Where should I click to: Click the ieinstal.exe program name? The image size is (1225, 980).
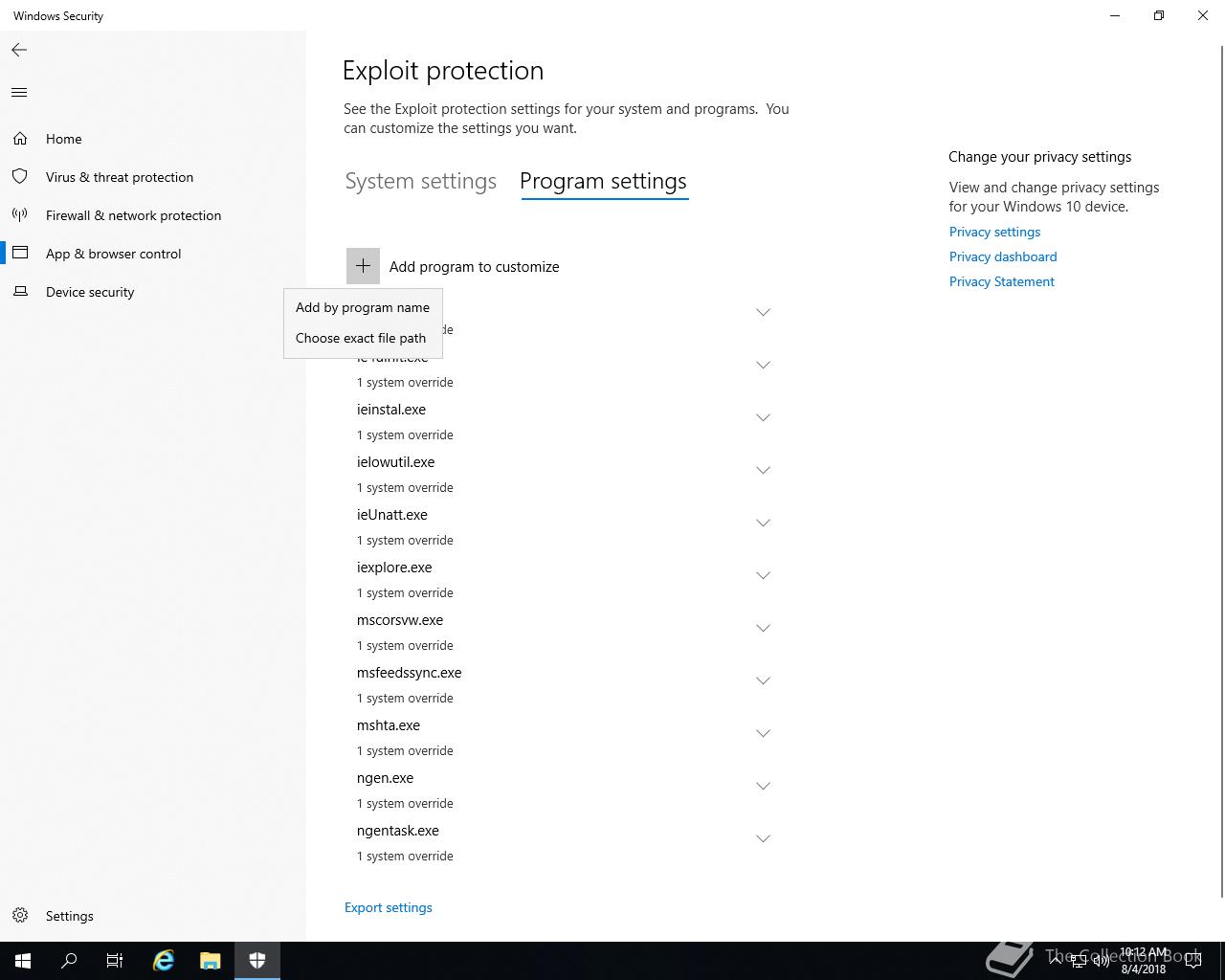pyautogui.click(x=391, y=410)
